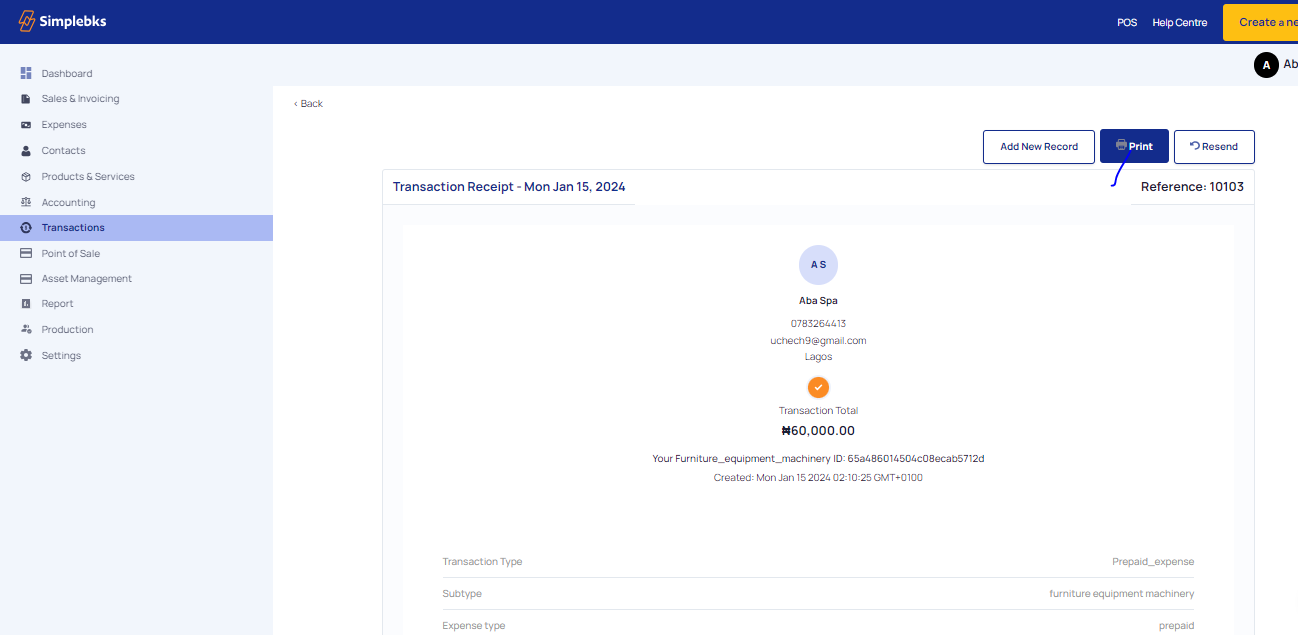Click the Resend button

pos(1213,146)
